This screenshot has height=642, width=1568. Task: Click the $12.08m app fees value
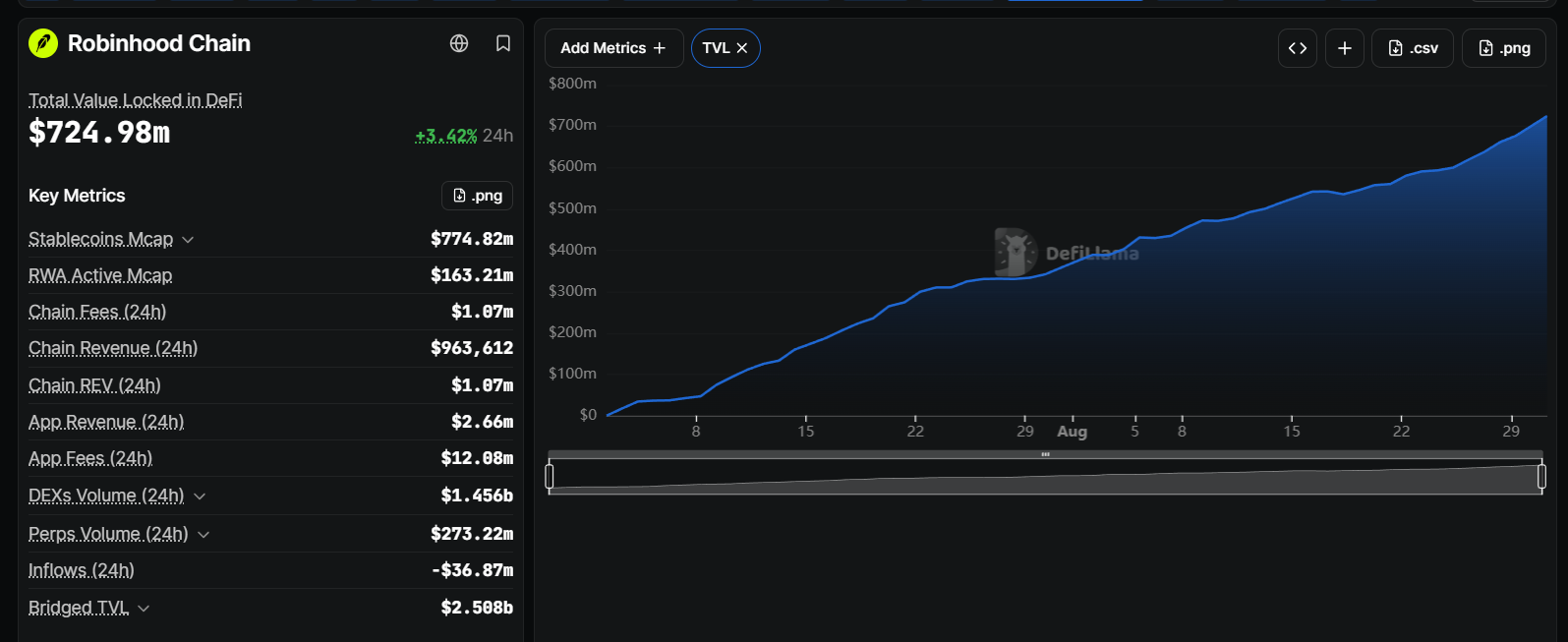477,458
